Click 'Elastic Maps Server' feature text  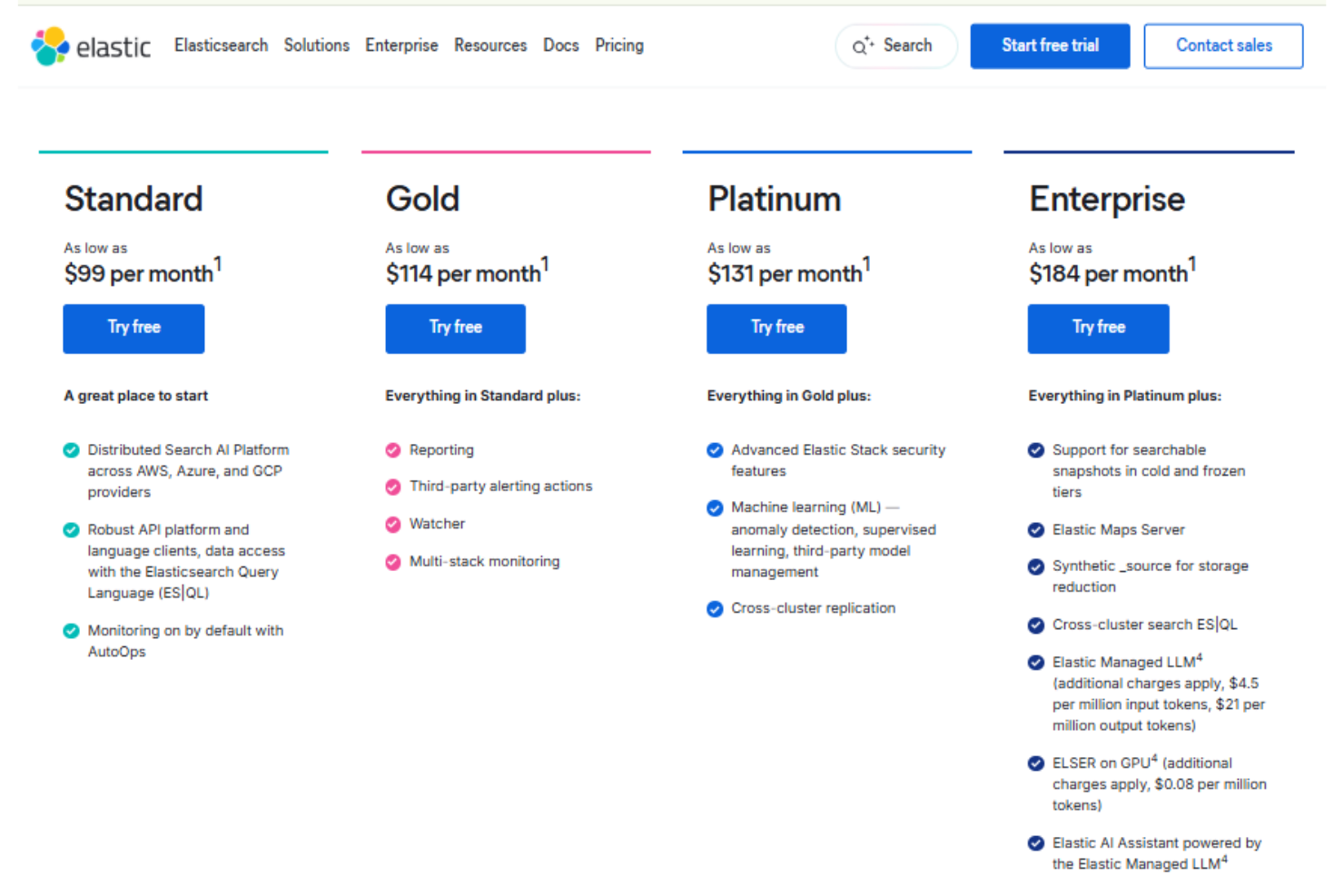click(x=1118, y=530)
